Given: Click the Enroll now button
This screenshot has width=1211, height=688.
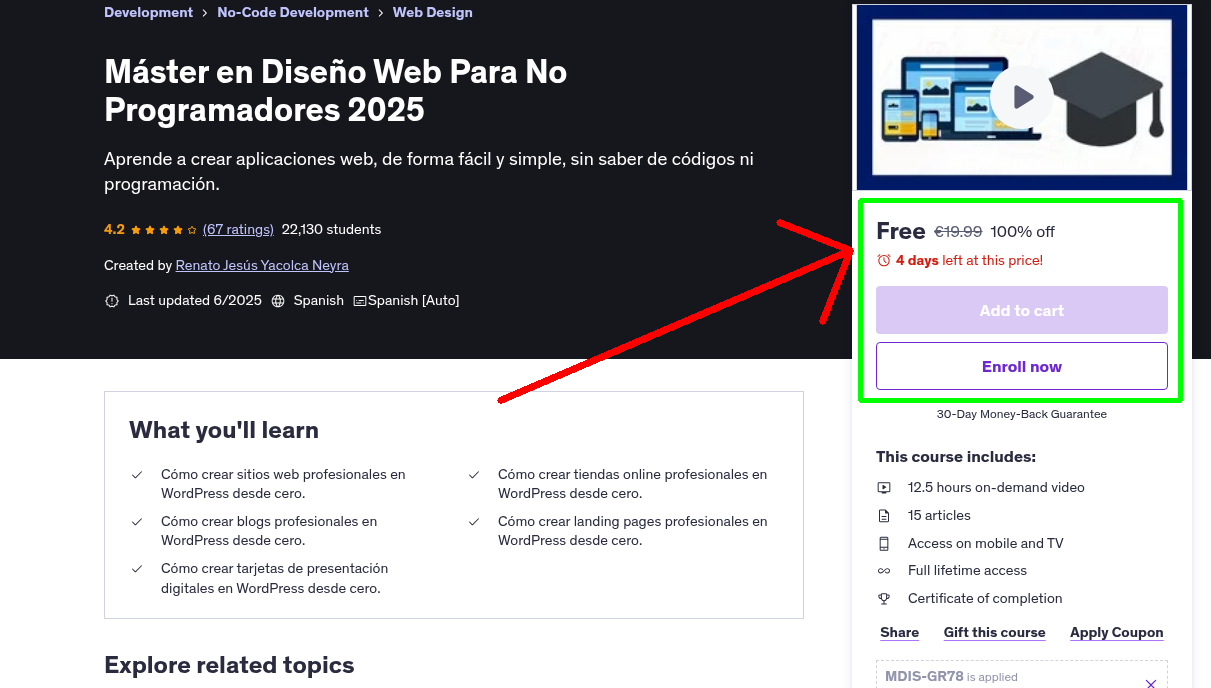Looking at the screenshot, I should point(1022,366).
